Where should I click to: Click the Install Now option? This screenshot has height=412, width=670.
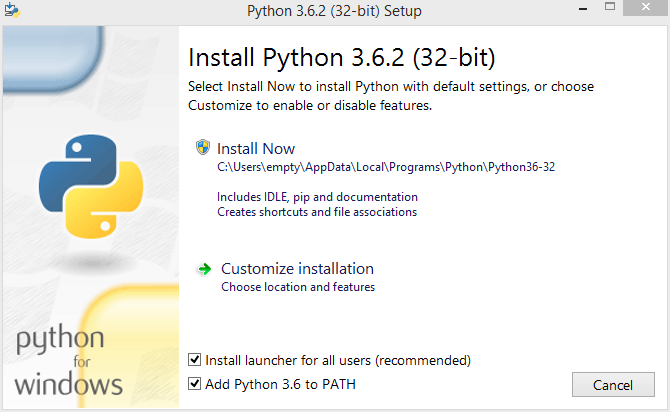coord(256,149)
